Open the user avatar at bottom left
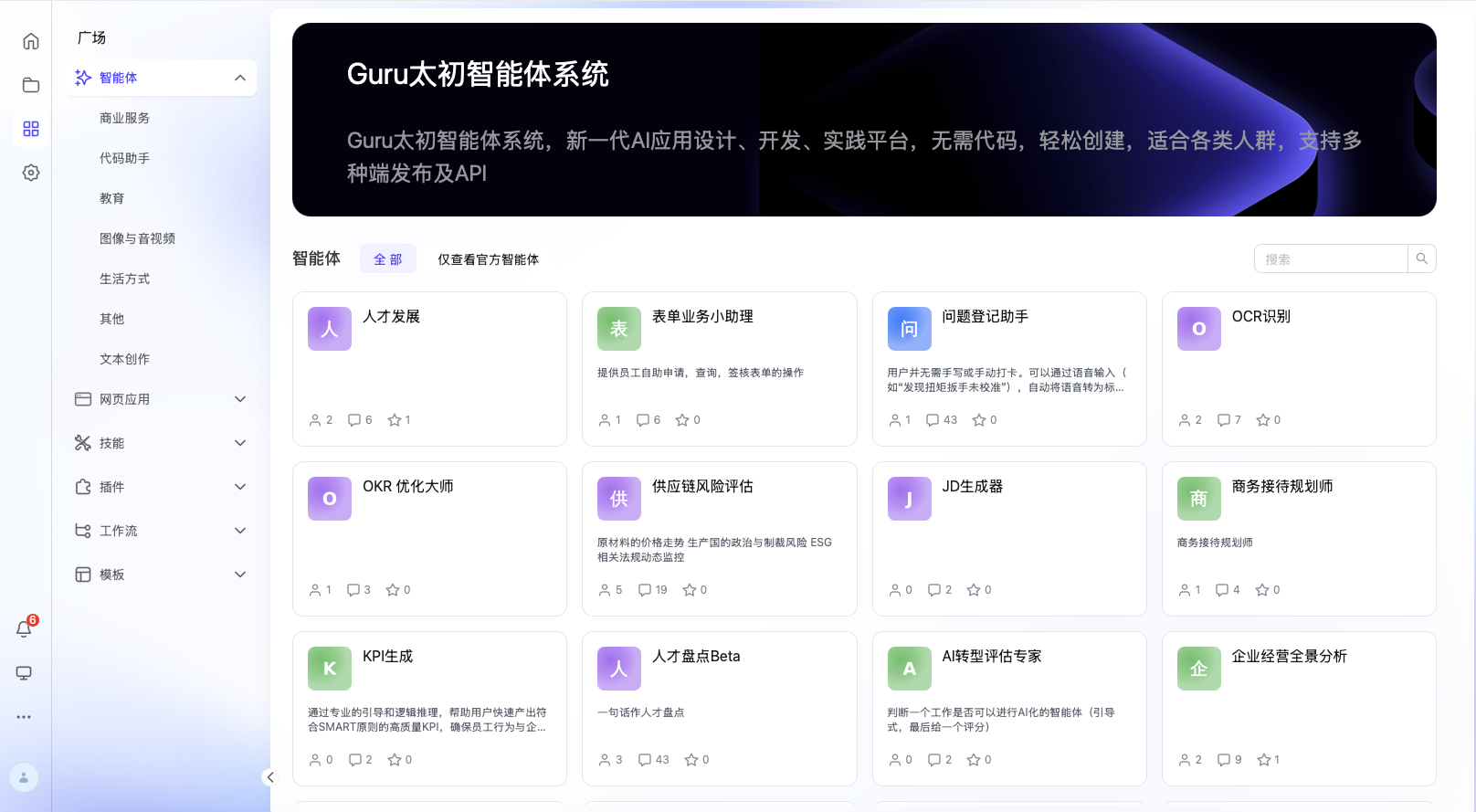Image resolution: width=1476 pixels, height=812 pixels. 24,777
